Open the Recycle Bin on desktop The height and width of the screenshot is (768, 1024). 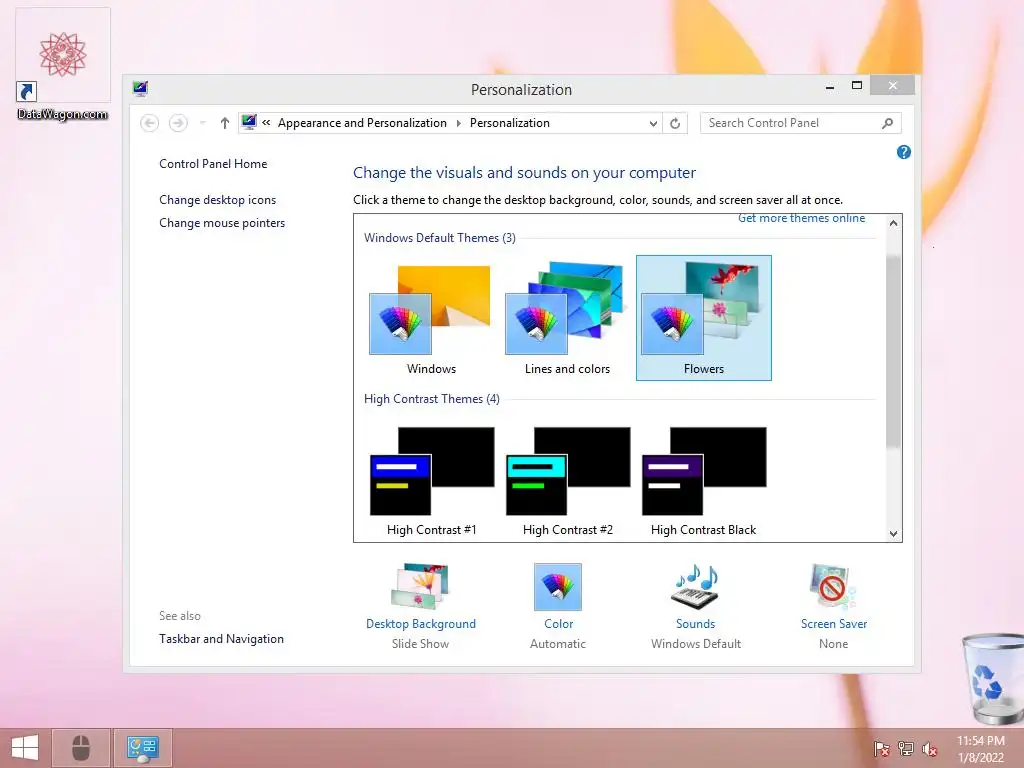click(992, 679)
